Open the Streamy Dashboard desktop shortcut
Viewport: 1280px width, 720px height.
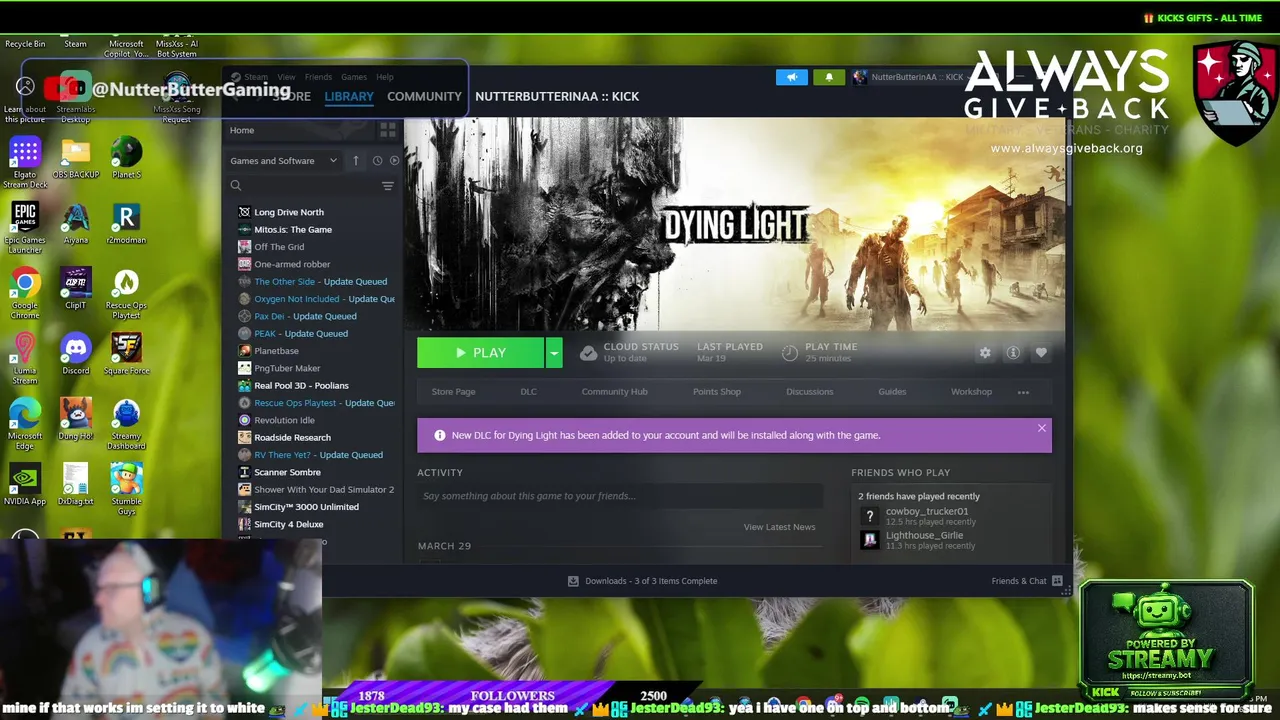pyautogui.click(x=126, y=423)
